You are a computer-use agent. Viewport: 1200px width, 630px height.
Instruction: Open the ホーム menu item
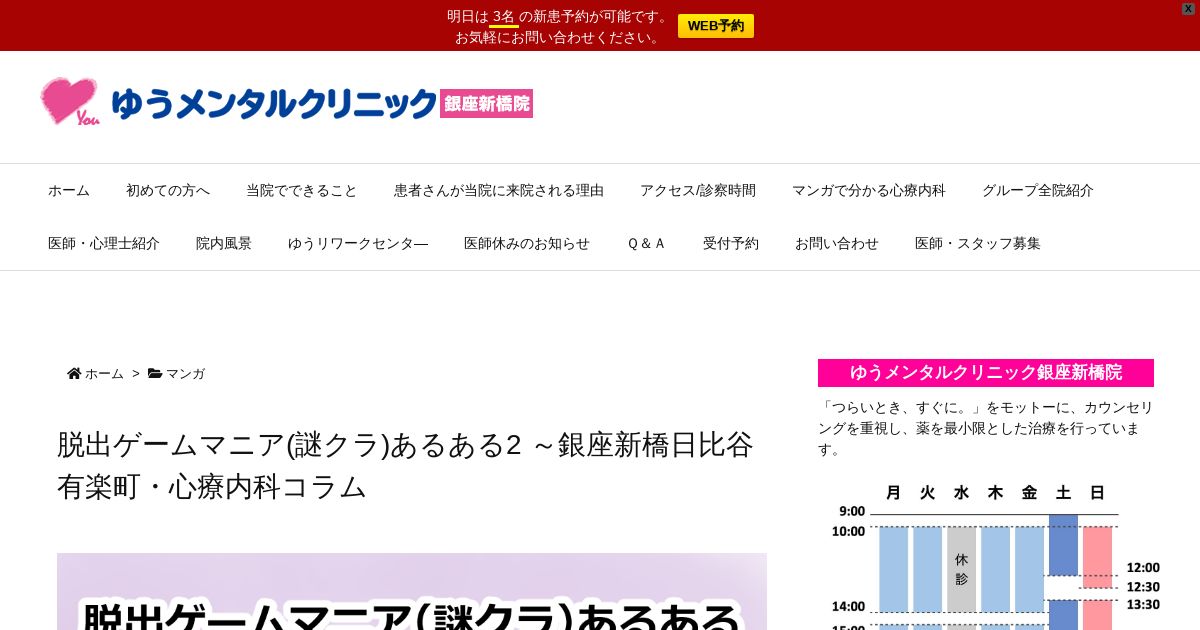(69, 190)
